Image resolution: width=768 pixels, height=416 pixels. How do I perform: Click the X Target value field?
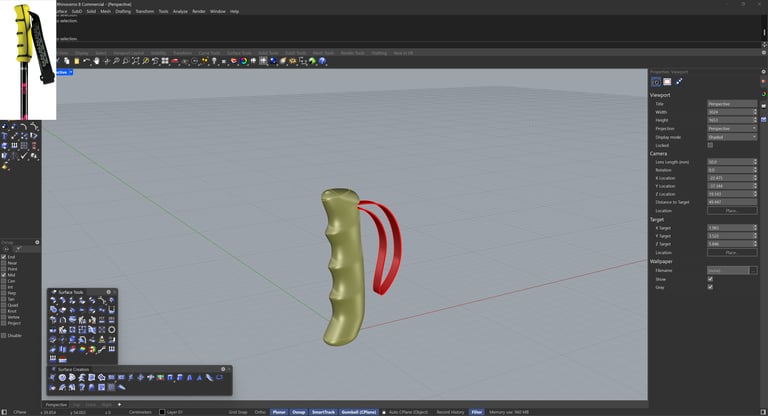[730, 228]
